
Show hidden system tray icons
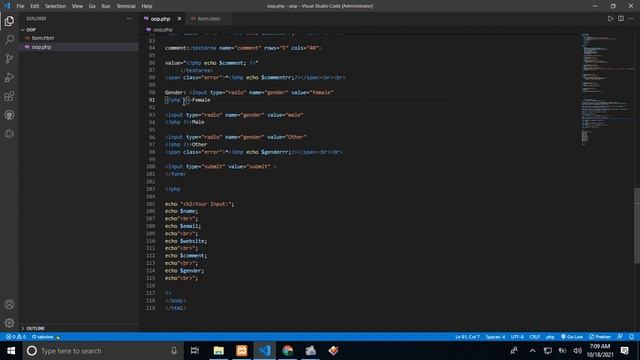[x=533, y=351]
